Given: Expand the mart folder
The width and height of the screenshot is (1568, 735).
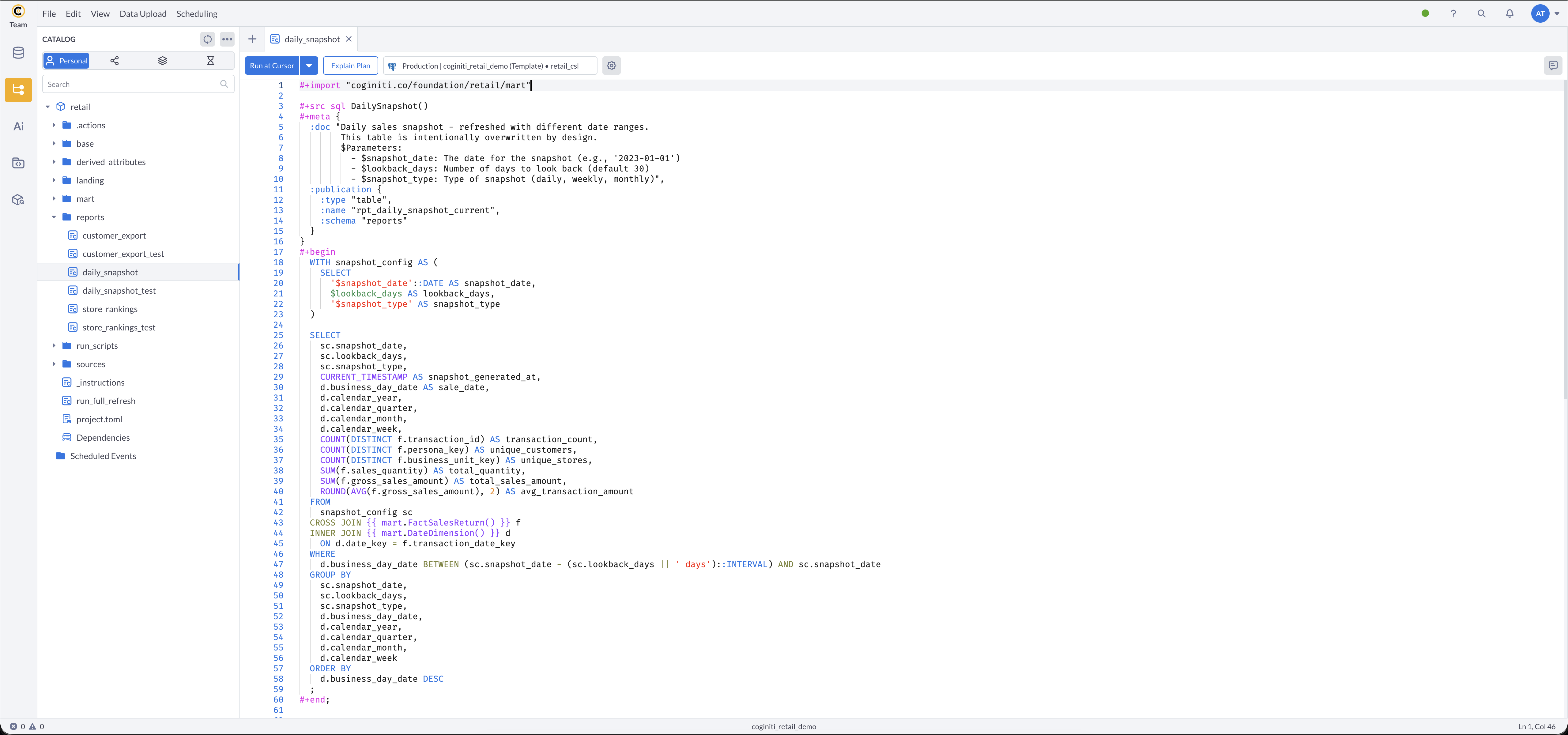Looking at the screenshot, I should tap(54, 199).
